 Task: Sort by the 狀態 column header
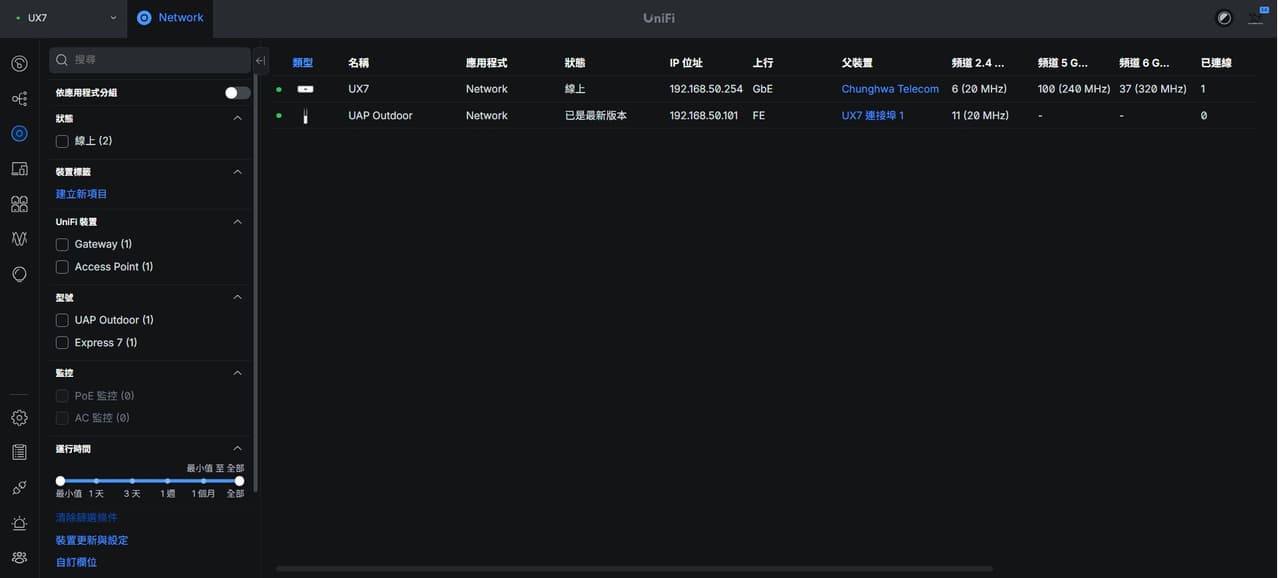coord(575,63)
